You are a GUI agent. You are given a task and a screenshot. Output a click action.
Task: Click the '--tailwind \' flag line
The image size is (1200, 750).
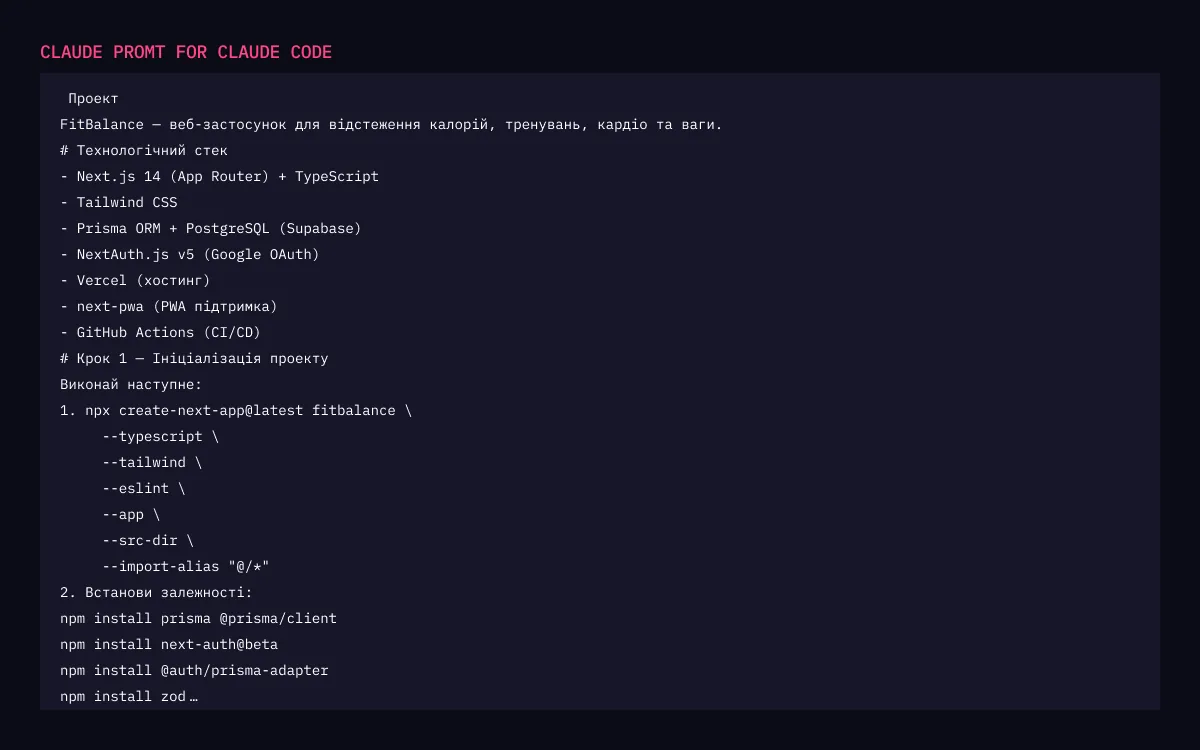click(152, 462)
